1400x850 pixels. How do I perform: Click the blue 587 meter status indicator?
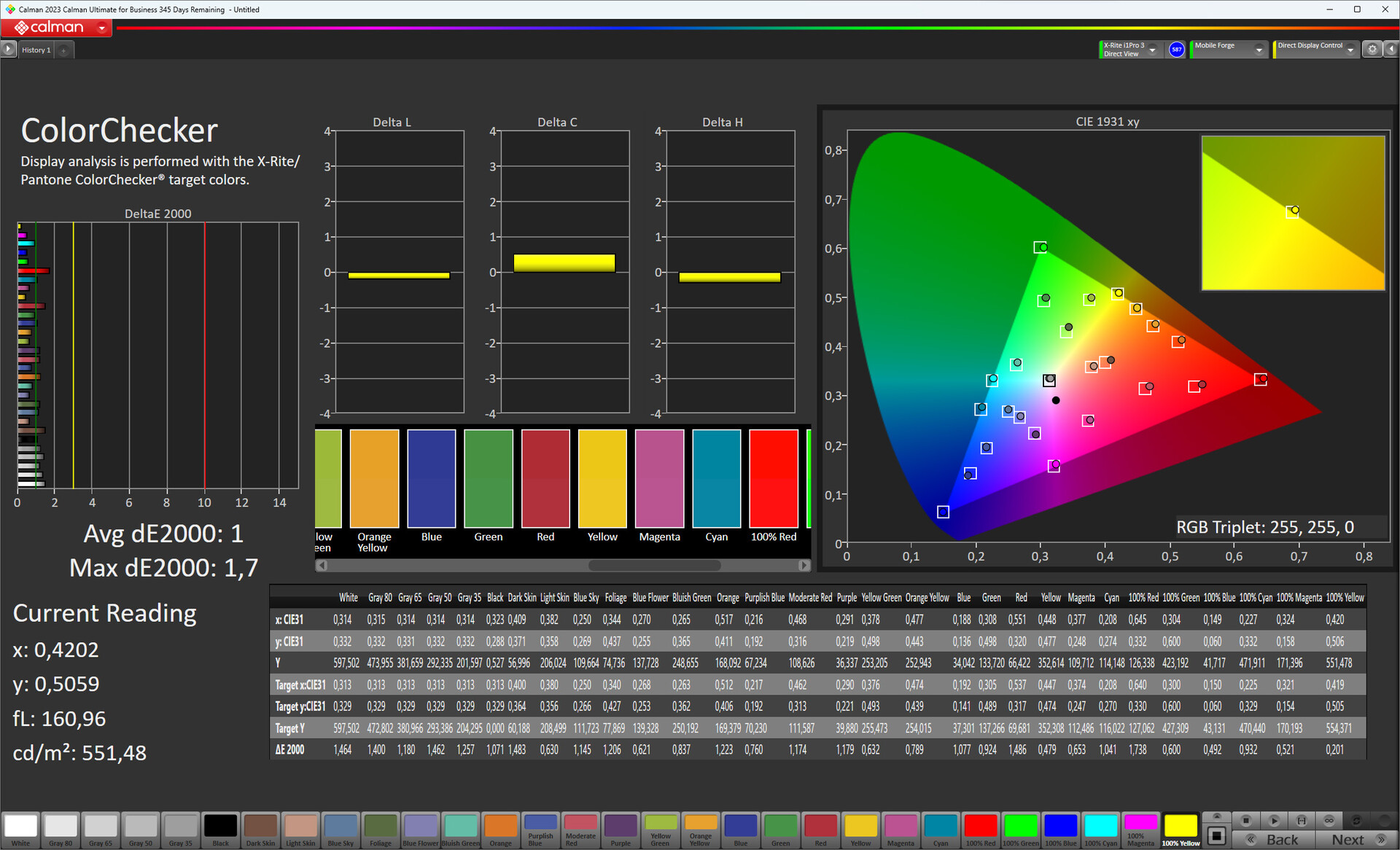tap(1176, 50)
